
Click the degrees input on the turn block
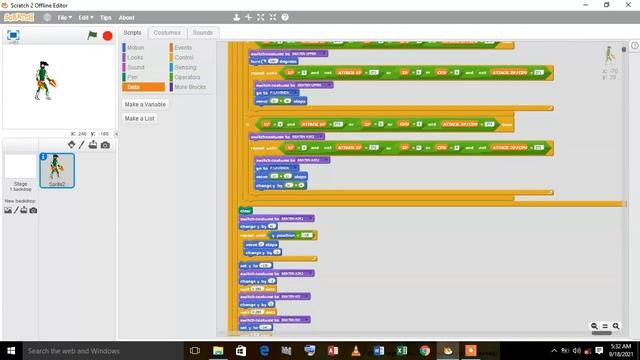(273, 61)
